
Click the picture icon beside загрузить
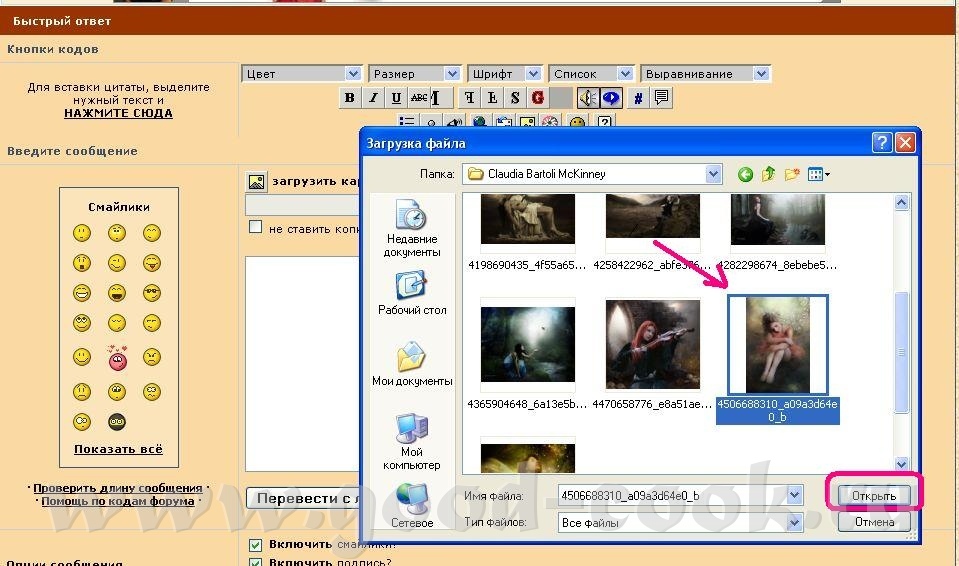tap(256, 182)
